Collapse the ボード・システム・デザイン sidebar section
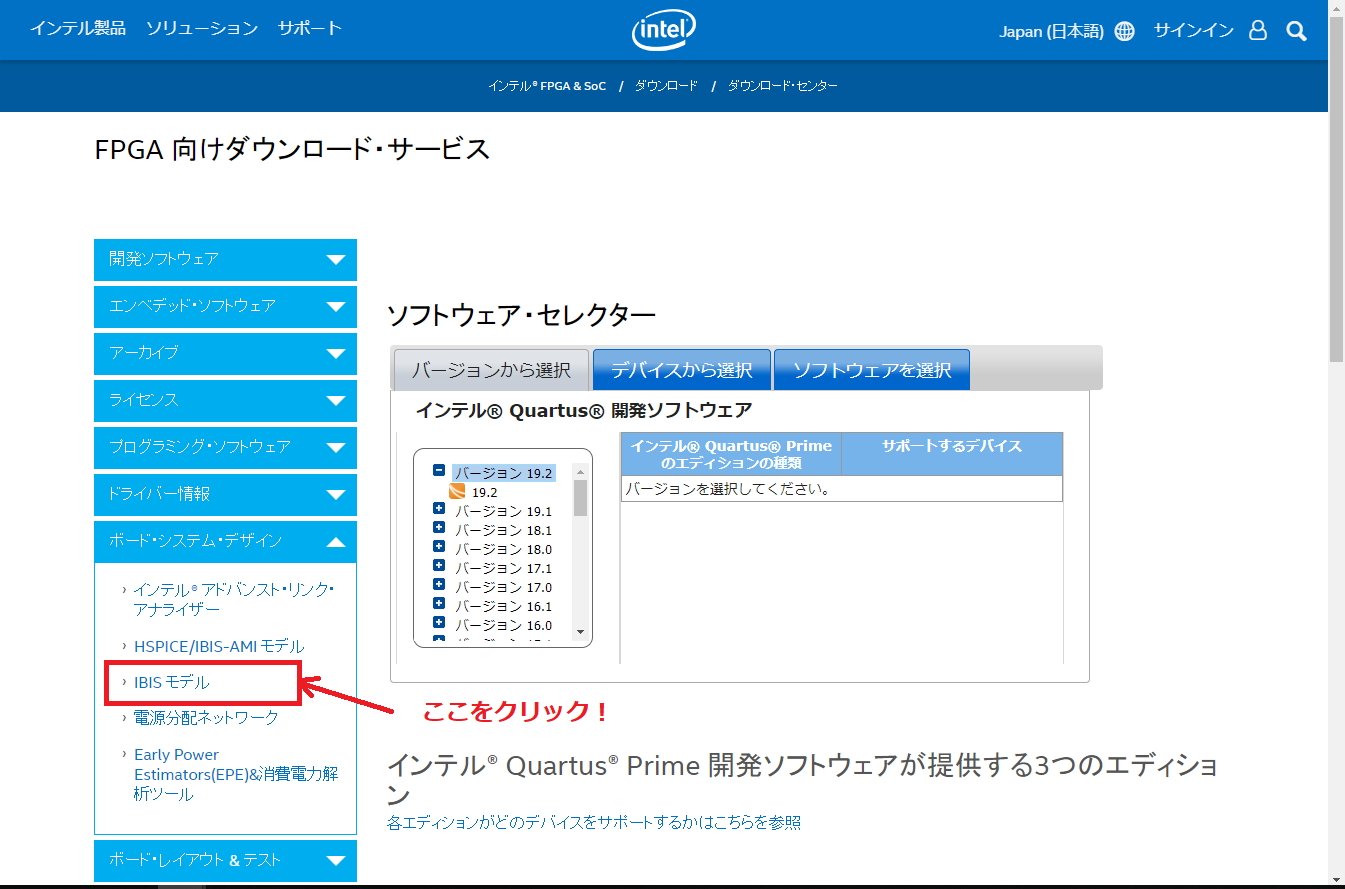The width and height of the screenshot is (1345, 889). tap(225, 541)
